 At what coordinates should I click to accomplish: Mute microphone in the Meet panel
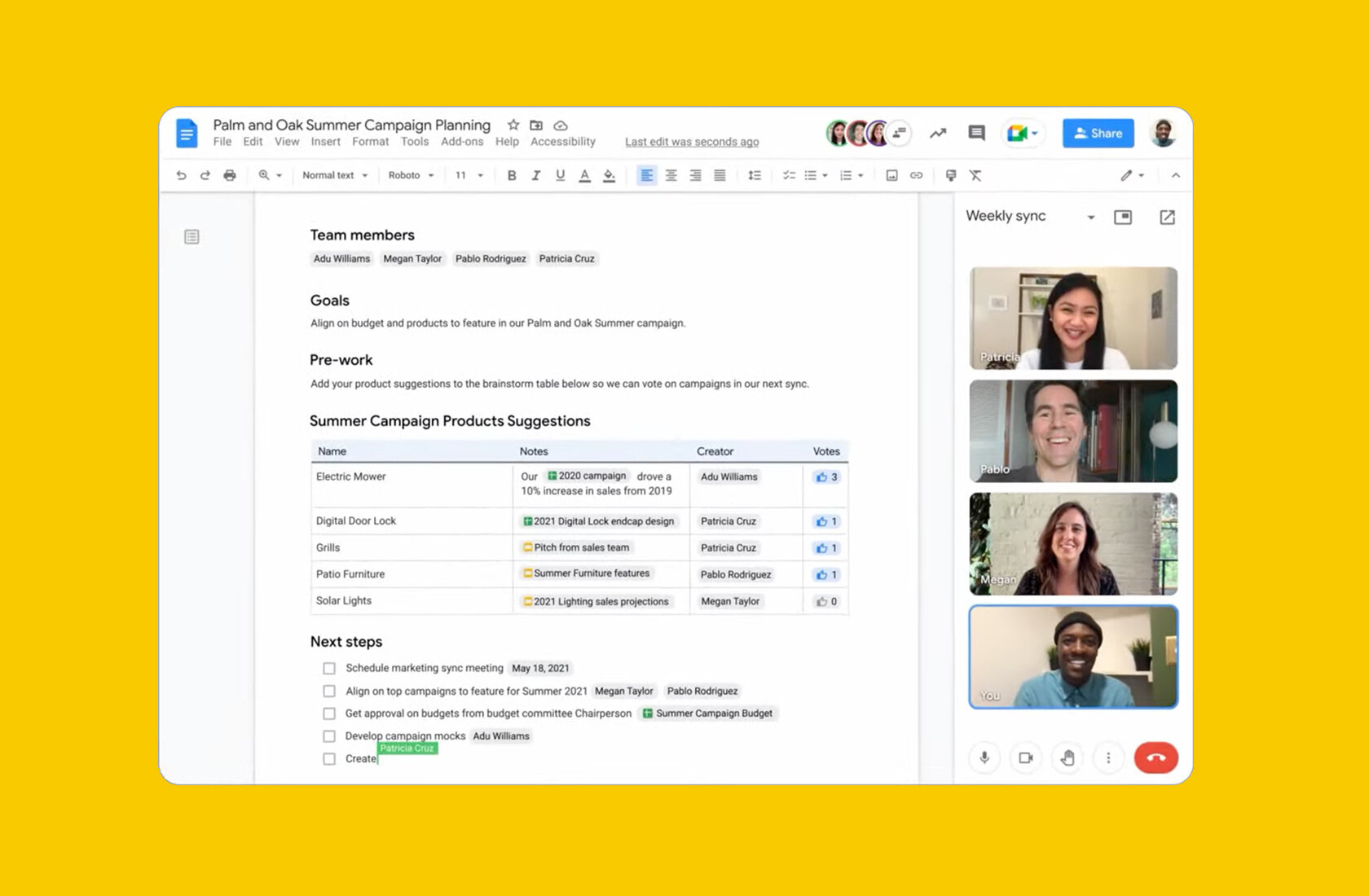pos(984,758)
